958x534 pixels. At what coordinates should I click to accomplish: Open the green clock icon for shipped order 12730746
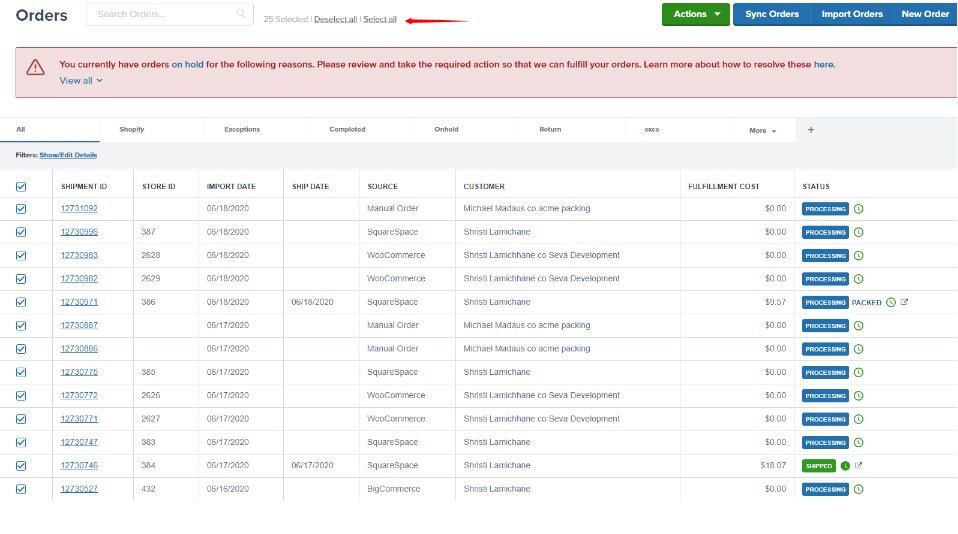pyautogui.click(x=845, y=466)
